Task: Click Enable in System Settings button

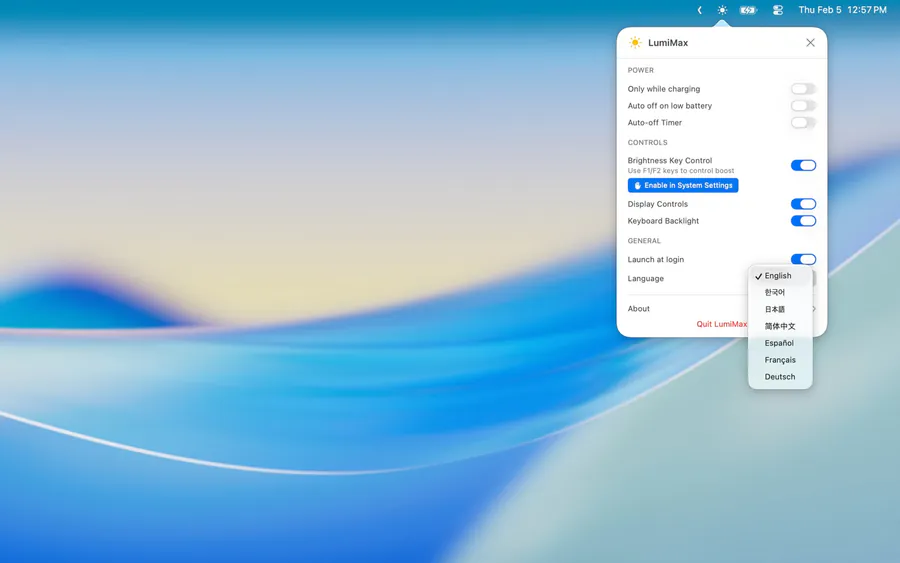Action: pos(683,185)
